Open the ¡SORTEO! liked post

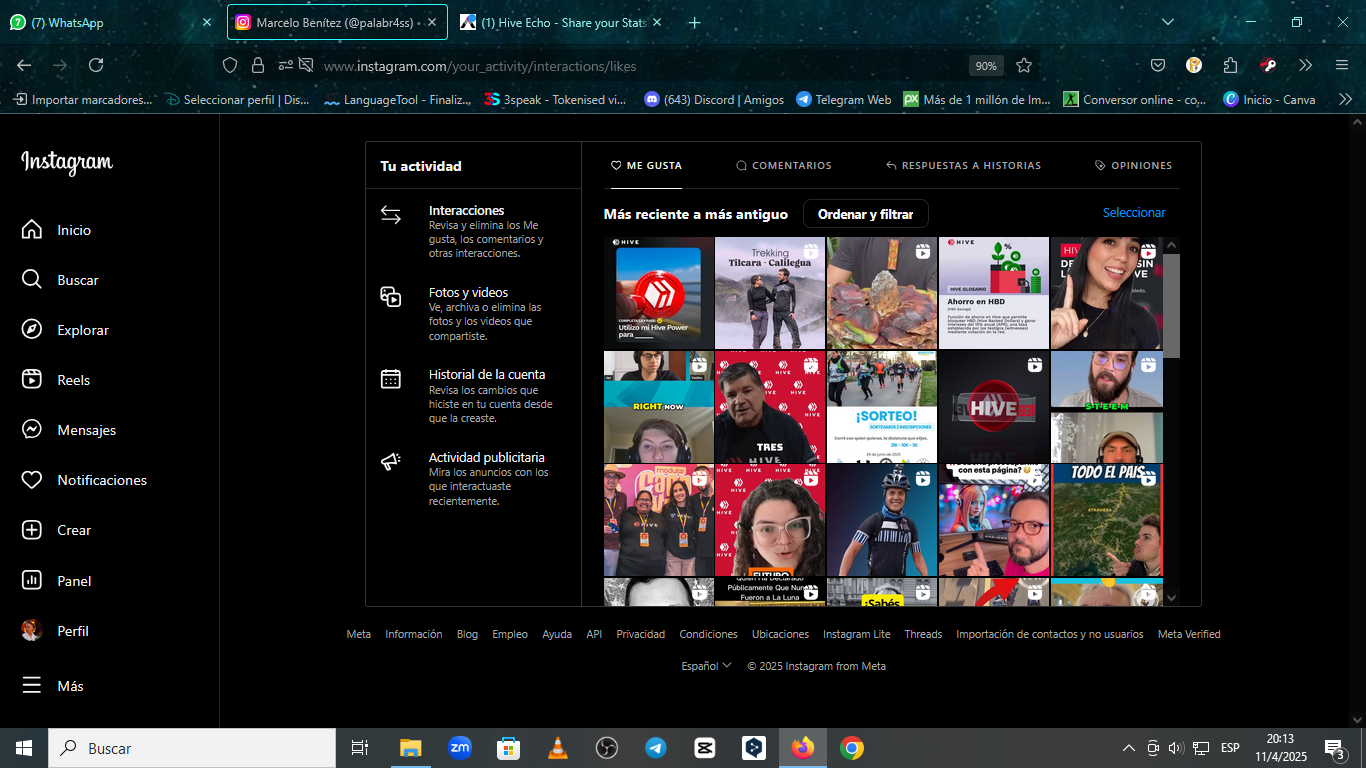coord(882,407)
